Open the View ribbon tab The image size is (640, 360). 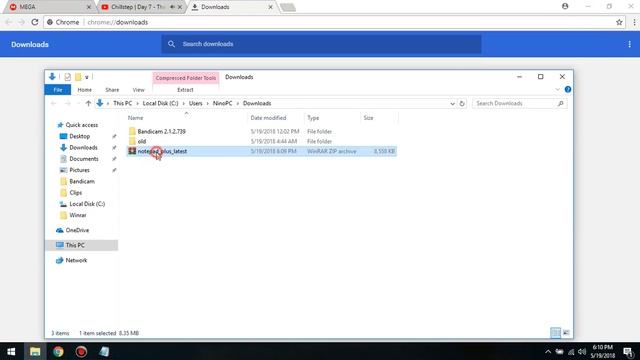(x=138, y=90)
